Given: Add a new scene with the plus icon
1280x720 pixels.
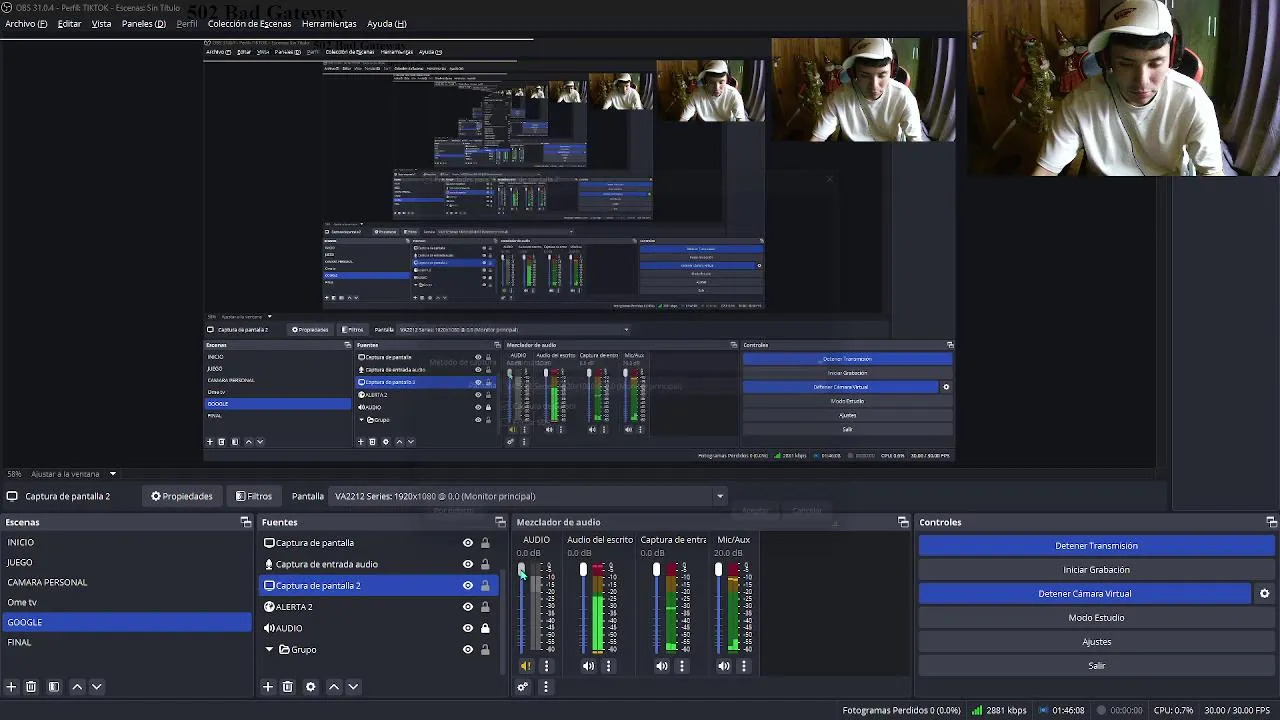Looking at the screenshot, I should point(11,687).
